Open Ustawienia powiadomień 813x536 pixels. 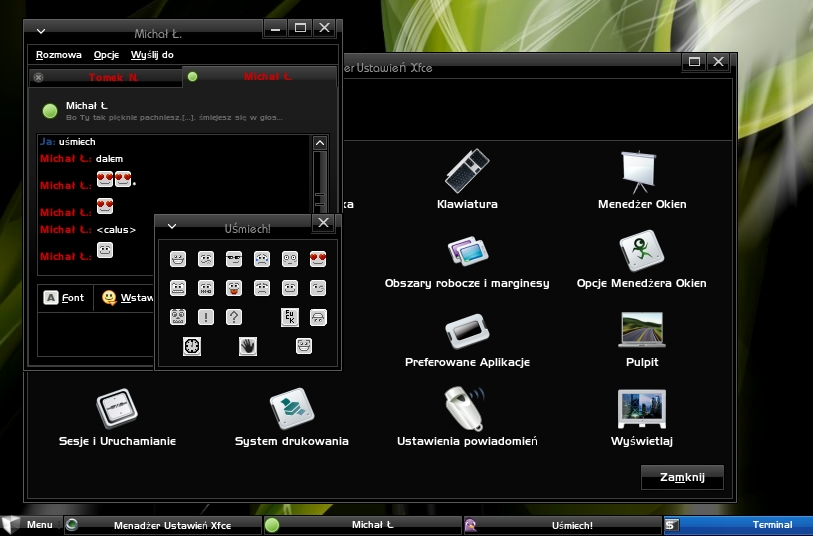[x=467, y=417]
